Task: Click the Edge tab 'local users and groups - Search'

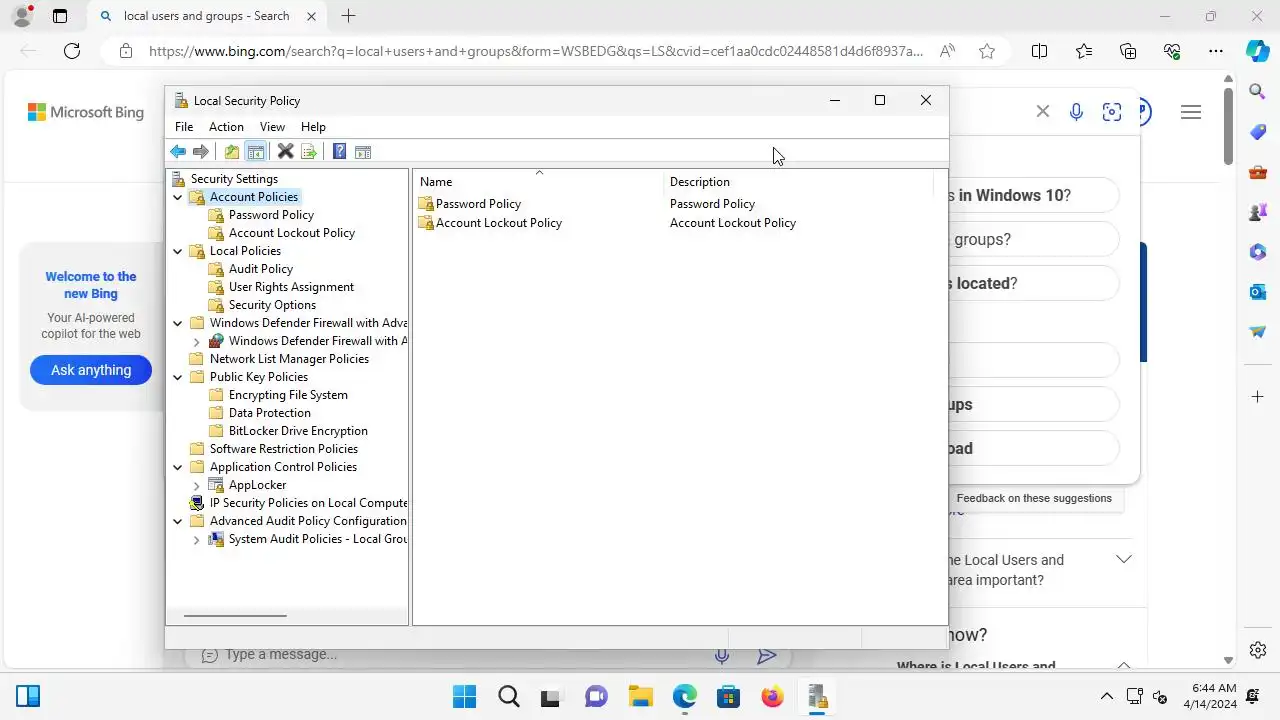Action: point(207,16)
